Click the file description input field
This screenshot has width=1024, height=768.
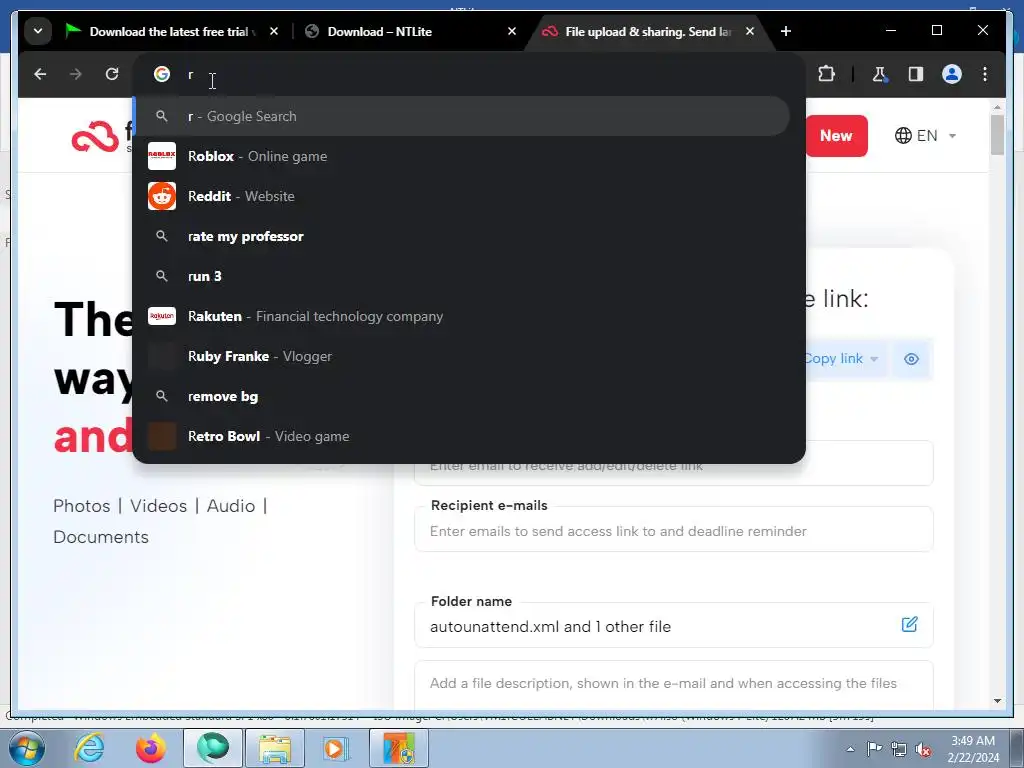[674, 684]
